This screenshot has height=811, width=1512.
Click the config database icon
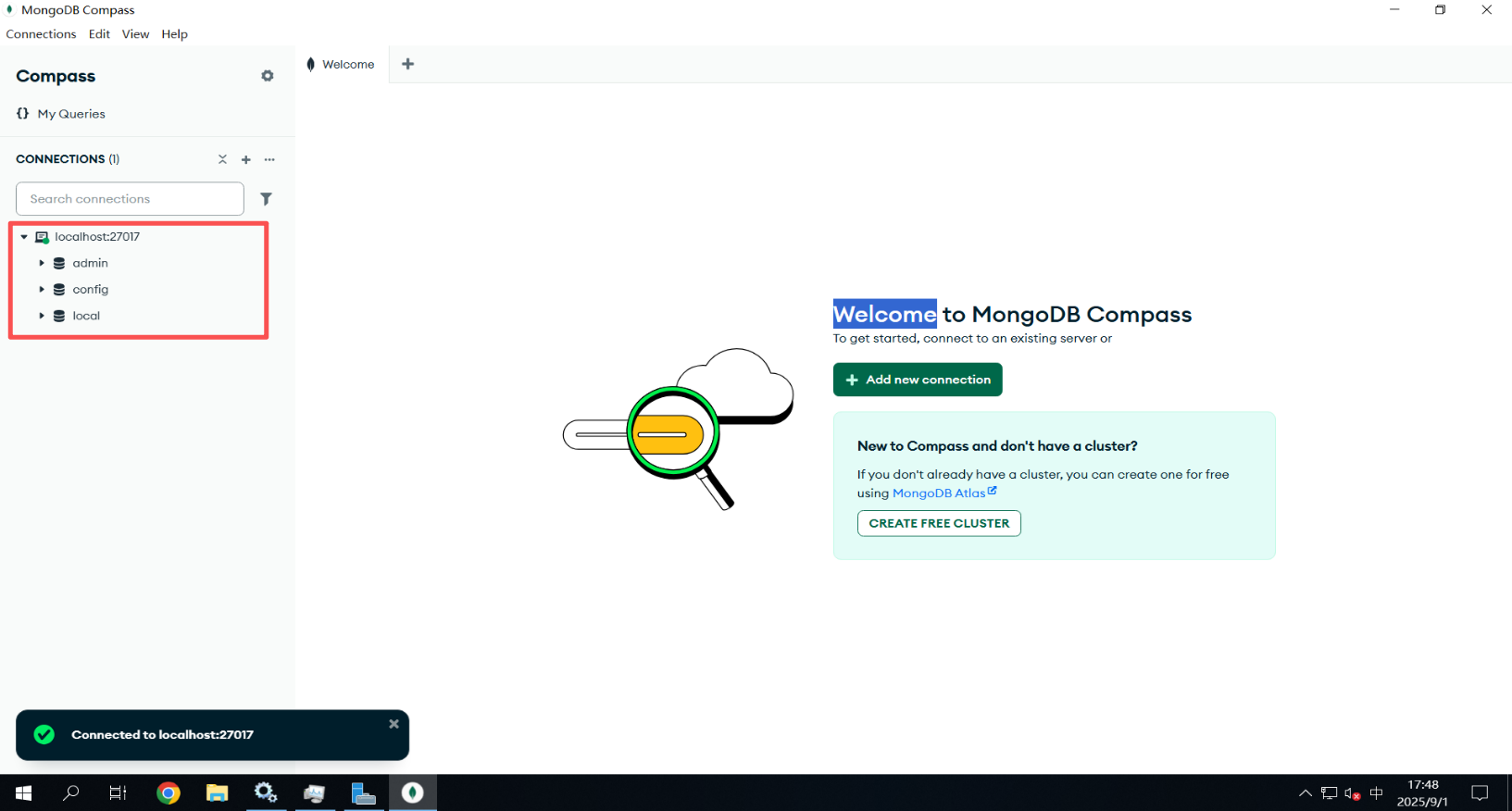click(59, 290)
